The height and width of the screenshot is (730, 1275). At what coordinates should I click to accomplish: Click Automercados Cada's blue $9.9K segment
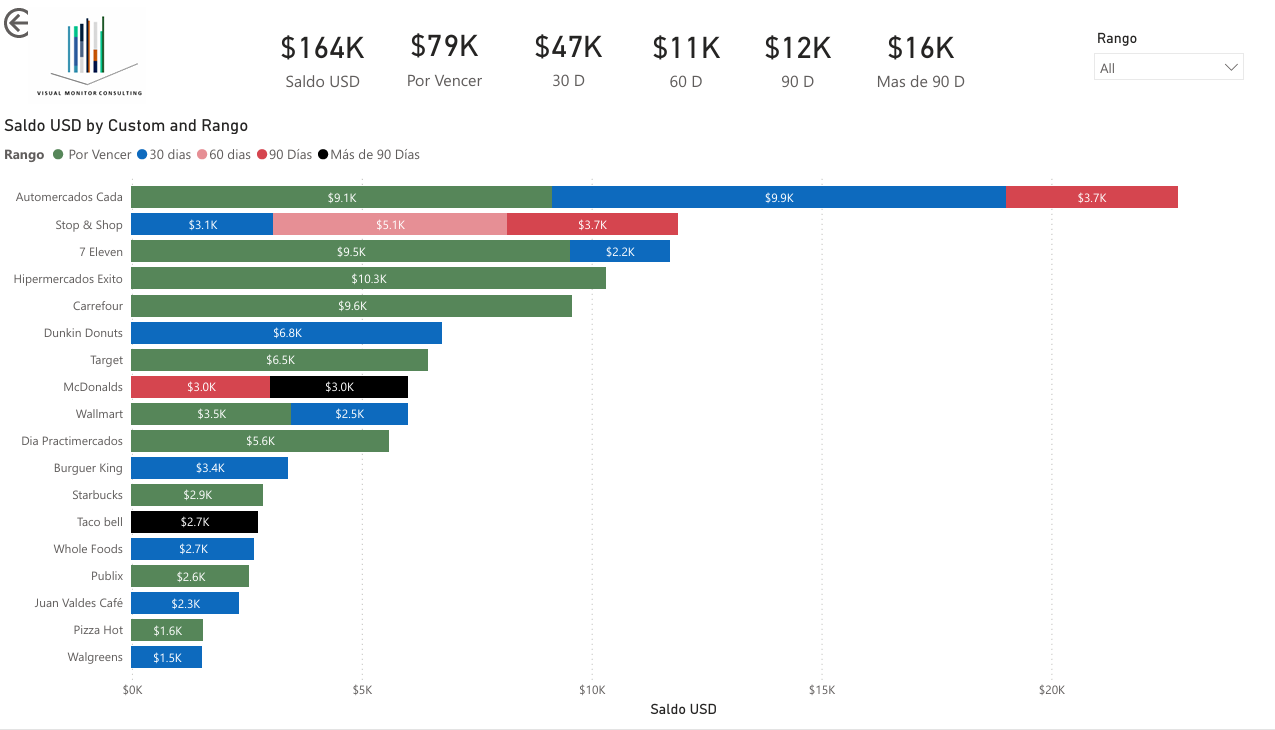coord(778,198)
